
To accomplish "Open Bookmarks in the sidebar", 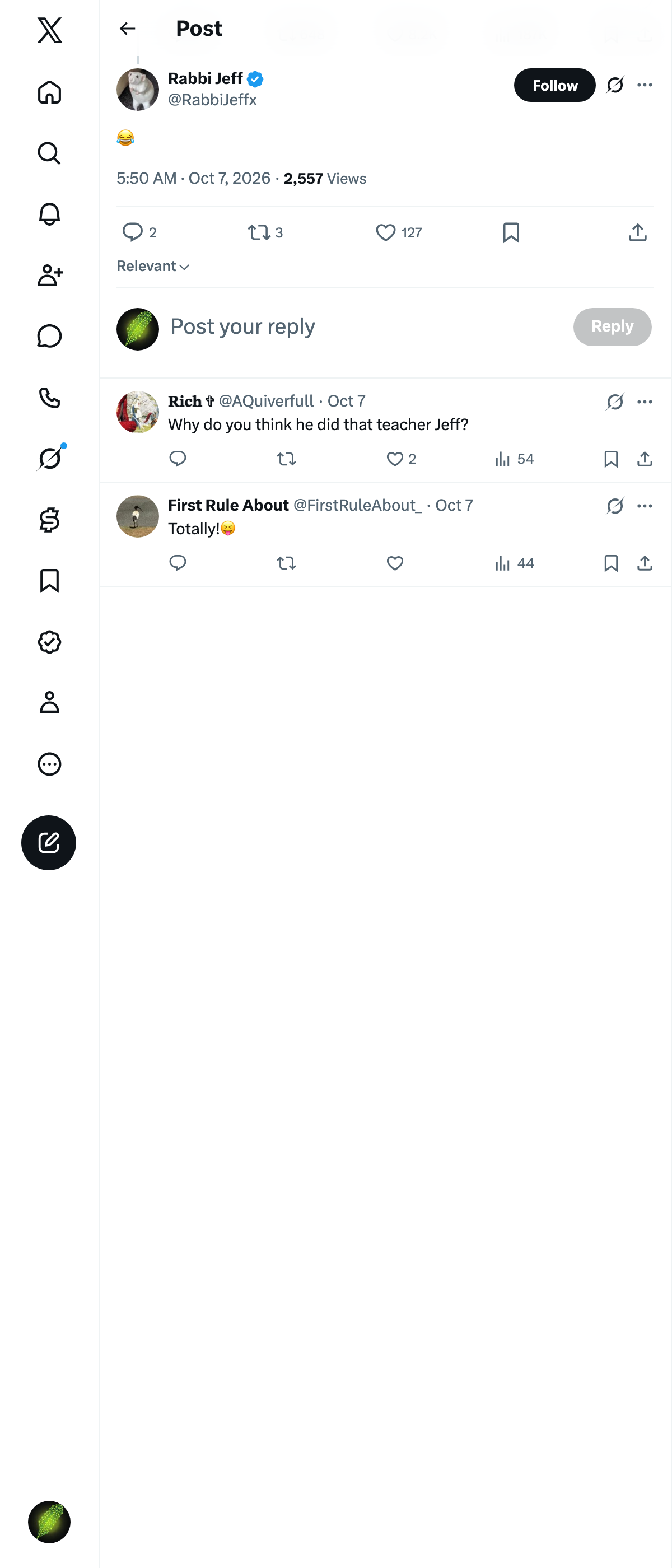I will tap(49, 581).
